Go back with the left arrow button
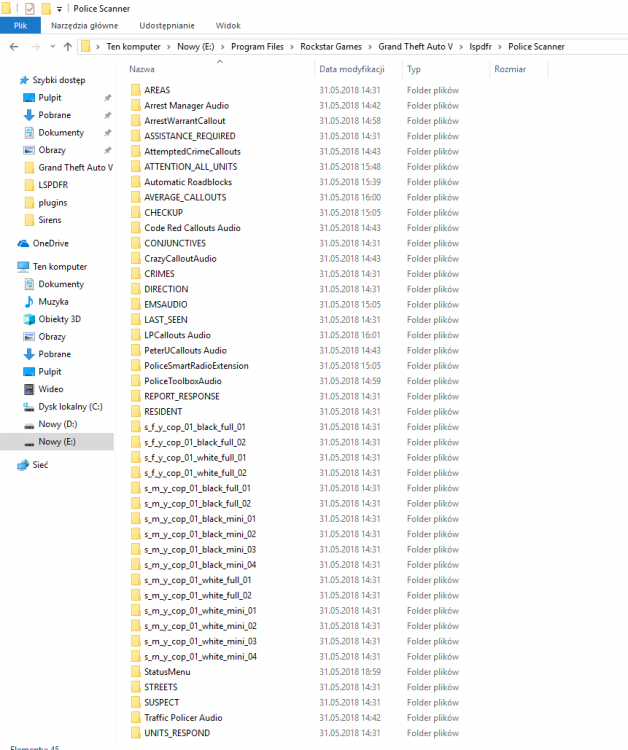The image size is (628, 750). click(x=14, y=46)
